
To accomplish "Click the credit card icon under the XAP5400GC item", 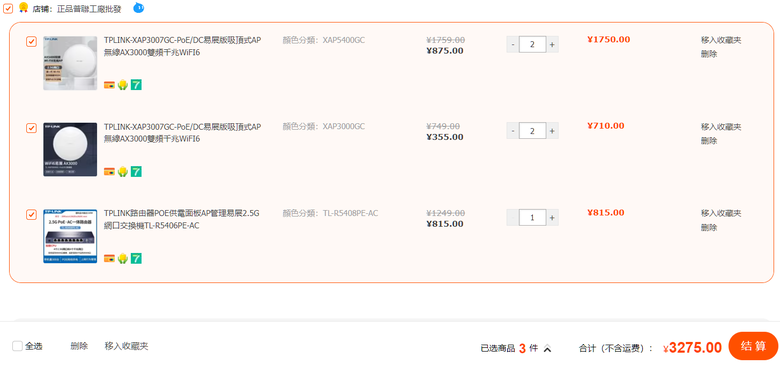I will click(x=109, y=85).
